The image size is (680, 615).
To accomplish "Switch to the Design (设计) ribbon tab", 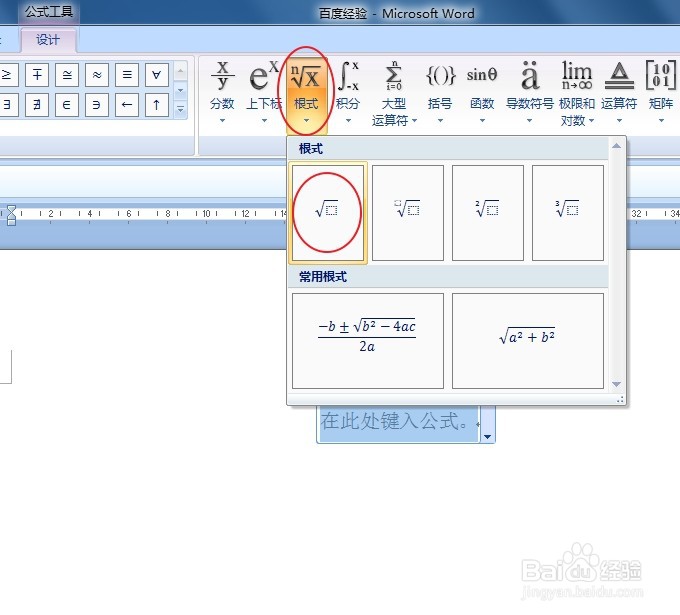I will tap(48, 40).
